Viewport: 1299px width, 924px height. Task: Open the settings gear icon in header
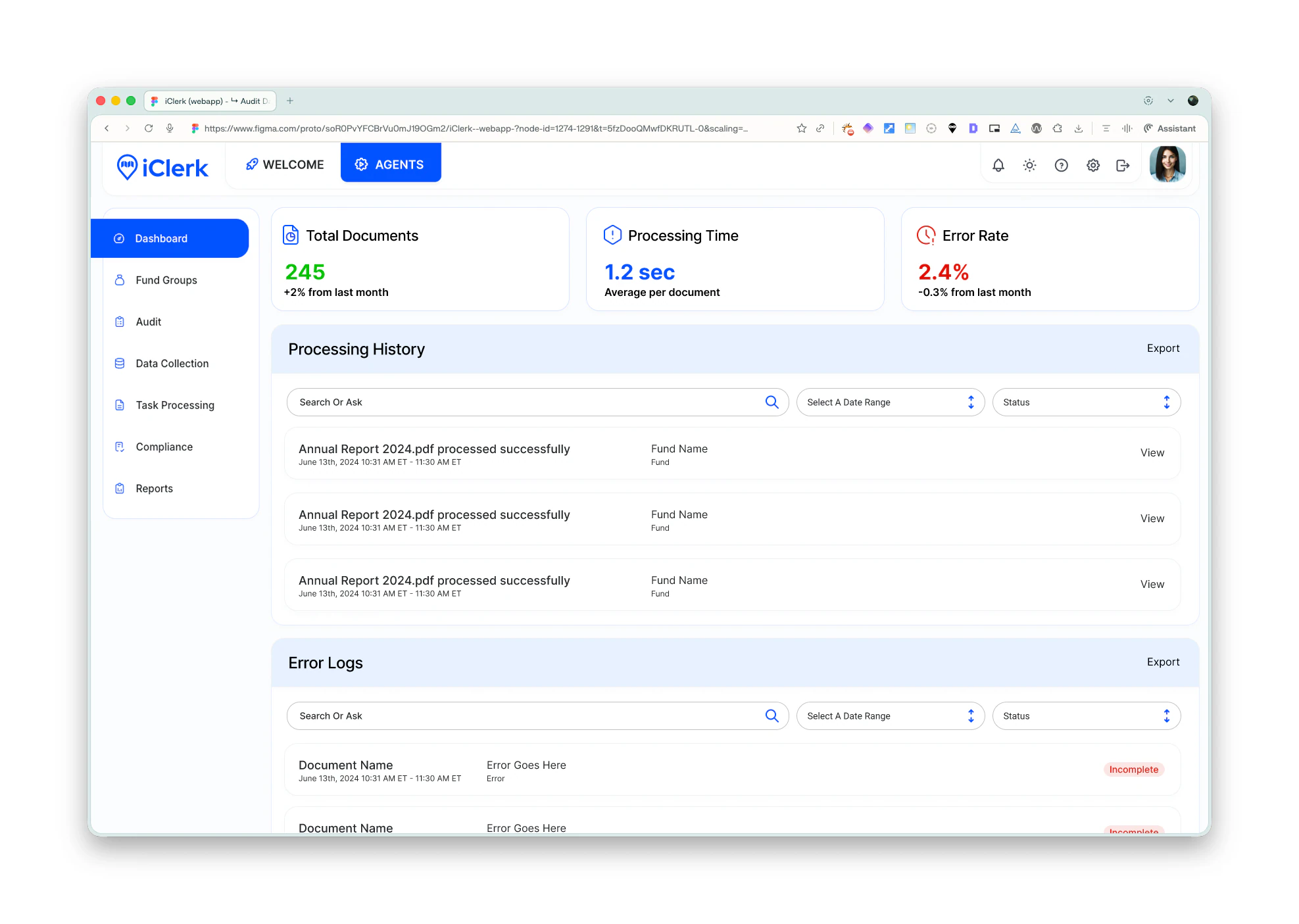pos(1092,165)
